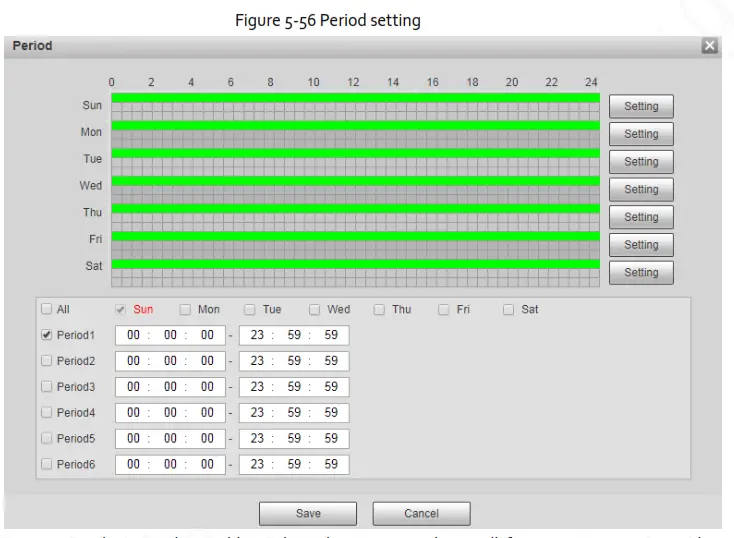
Task: Open Setting for the Sun row
Action: point(641,106)
